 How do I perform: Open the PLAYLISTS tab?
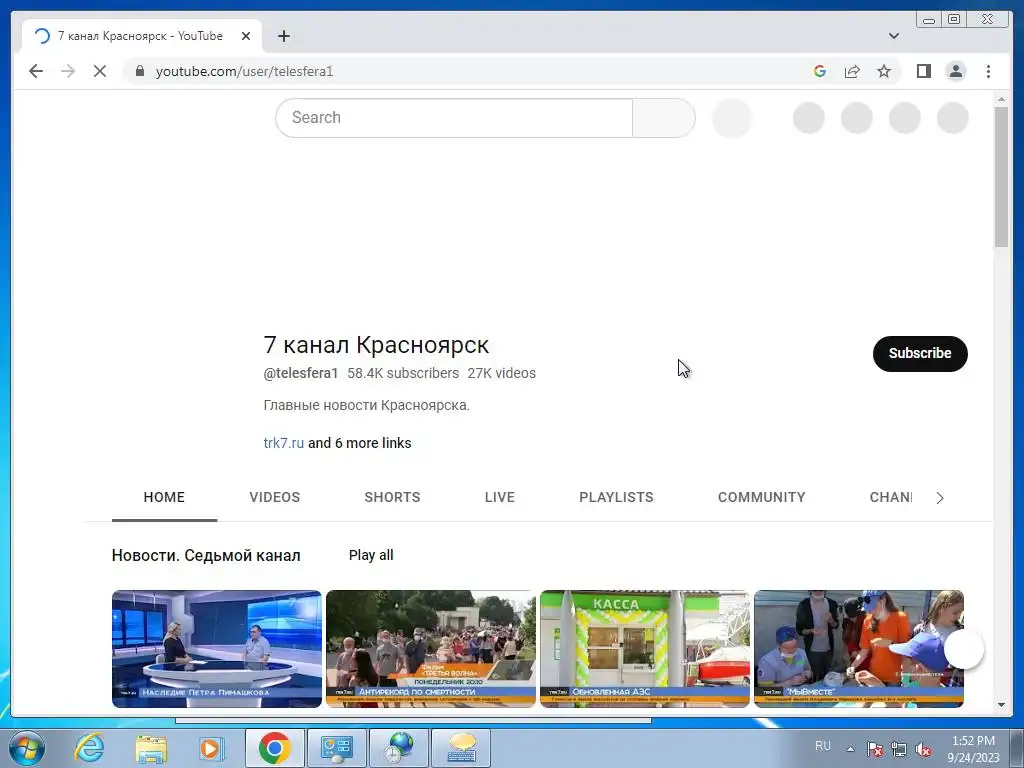616,497
